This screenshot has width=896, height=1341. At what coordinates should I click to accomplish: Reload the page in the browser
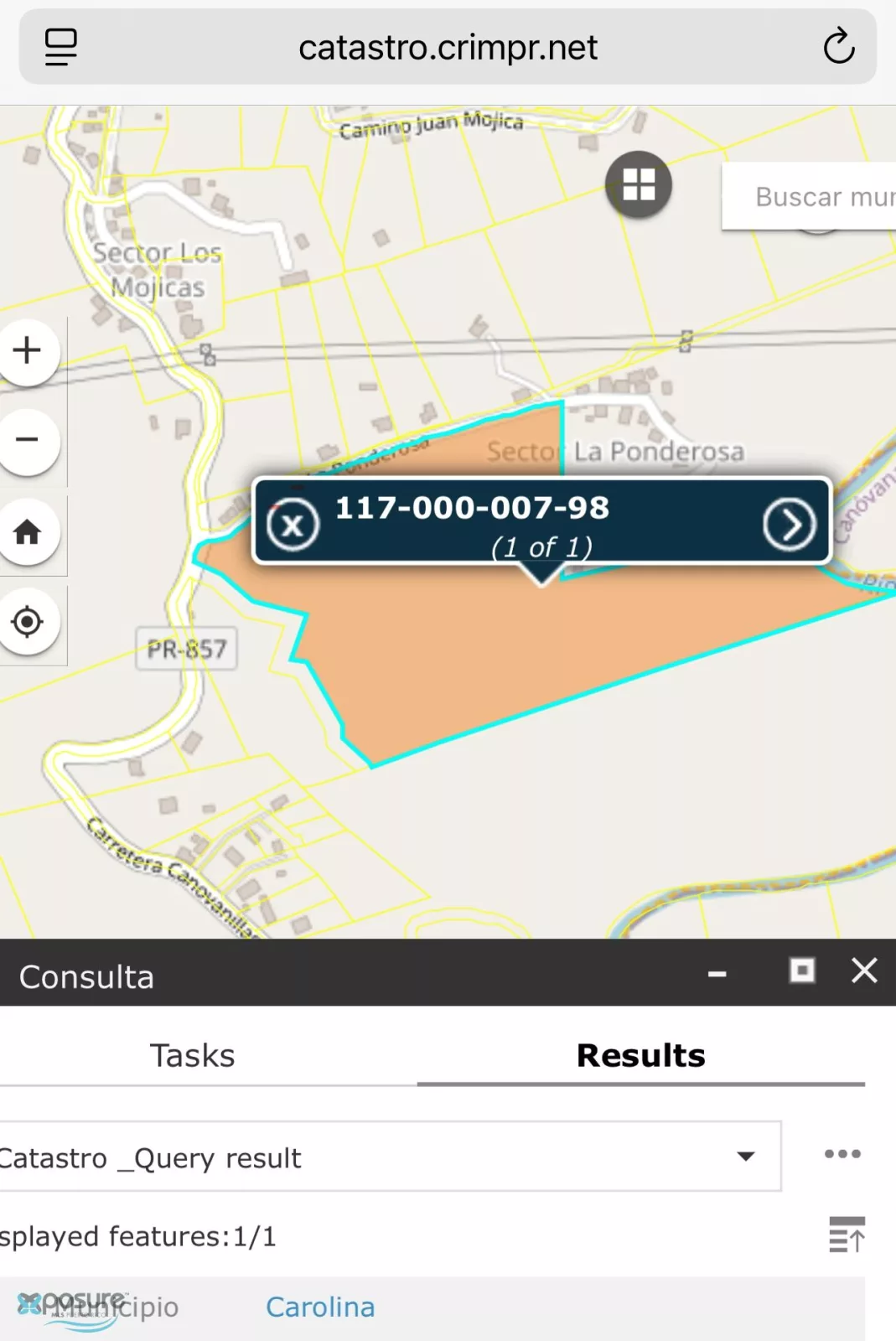pyautogui.click(x=838, y=46)
